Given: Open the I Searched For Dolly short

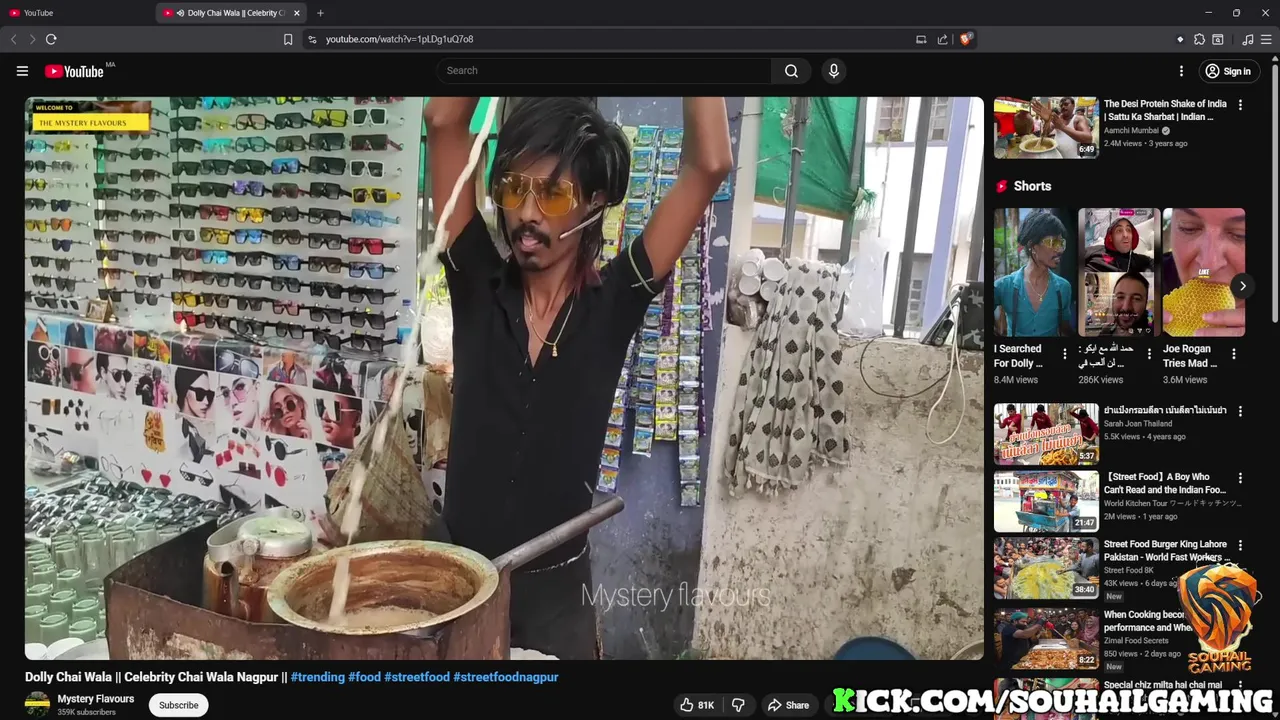Looking at the screenshot, I should tap(1034, 272).
